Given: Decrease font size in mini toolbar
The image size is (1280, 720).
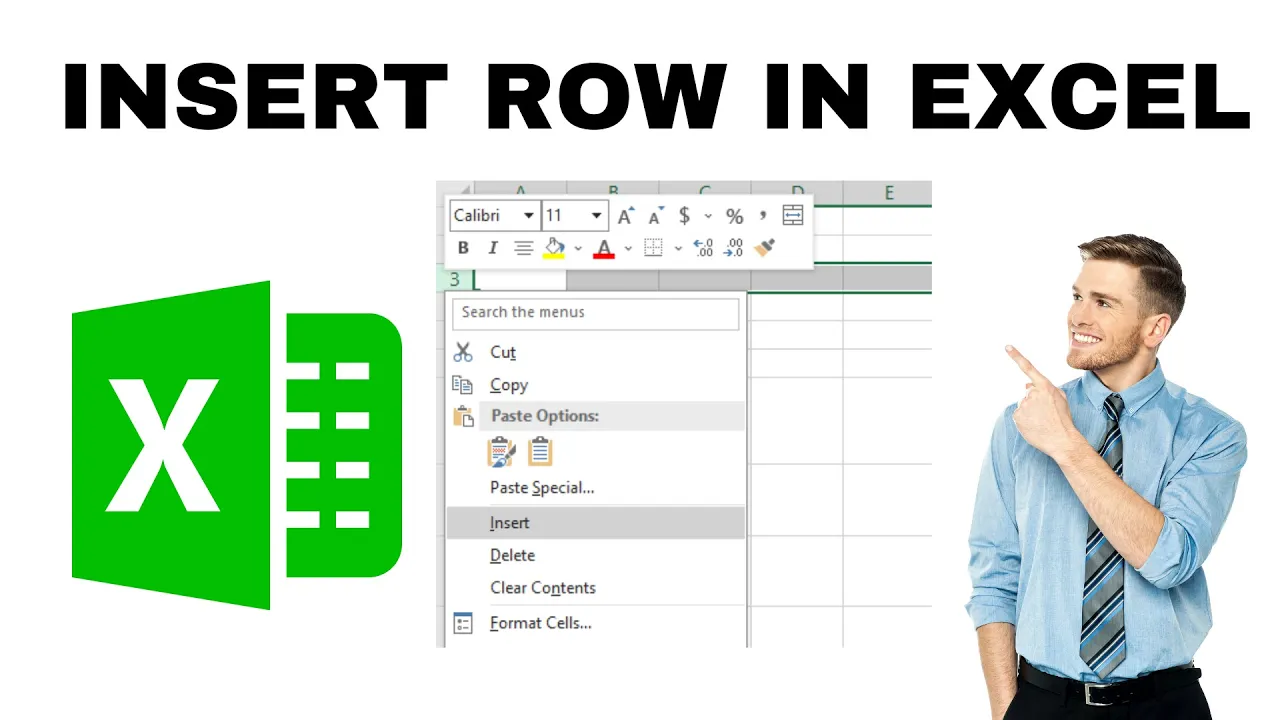Looking at the screenshot, I should pyautogui.click(x=656, y=216).
